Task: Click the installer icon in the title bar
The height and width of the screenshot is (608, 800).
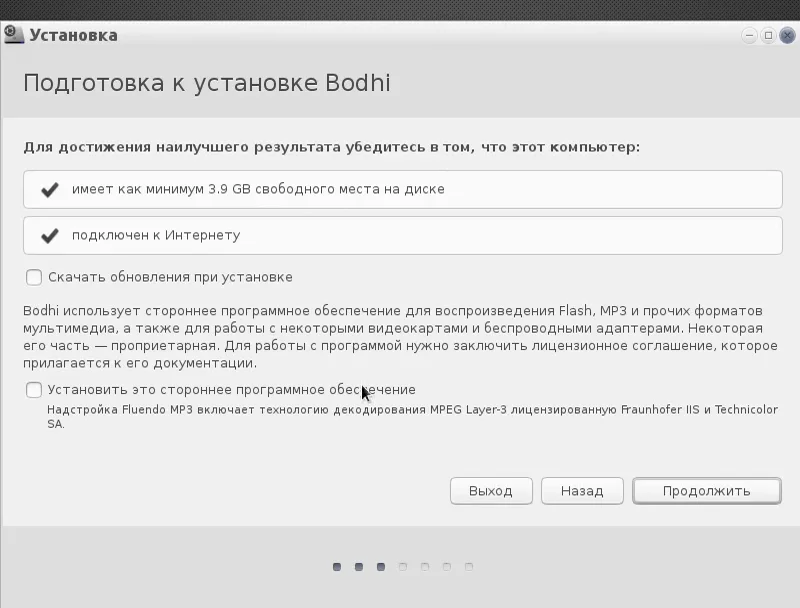Action: point(13,35)
